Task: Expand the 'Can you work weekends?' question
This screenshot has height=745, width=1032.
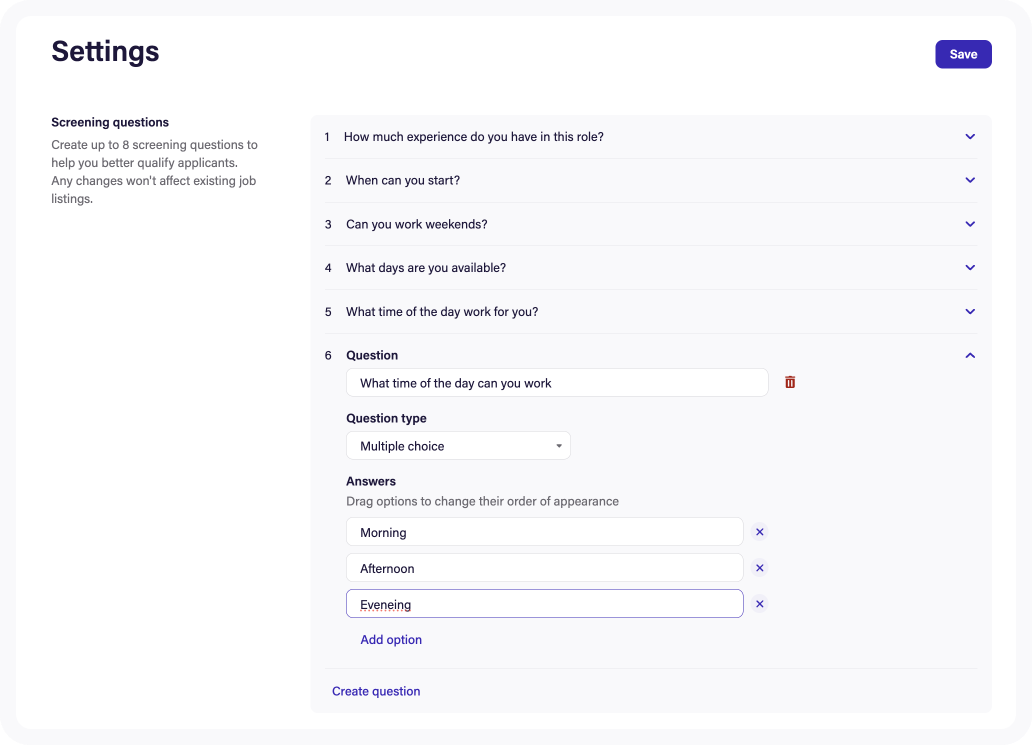Action: pyautogui.click(x=968, y=224)
